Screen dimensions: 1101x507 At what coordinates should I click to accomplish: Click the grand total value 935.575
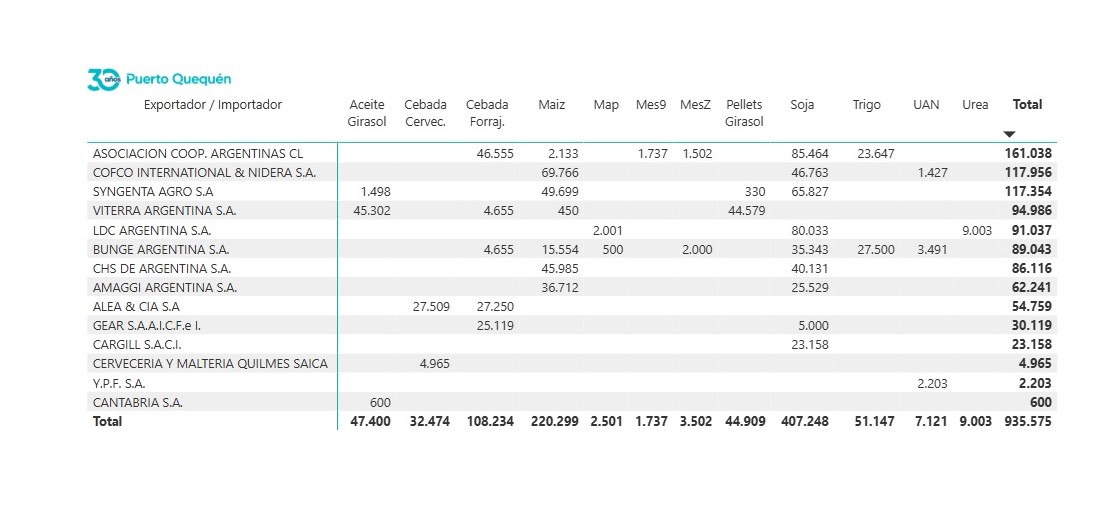pos(1028,421)
